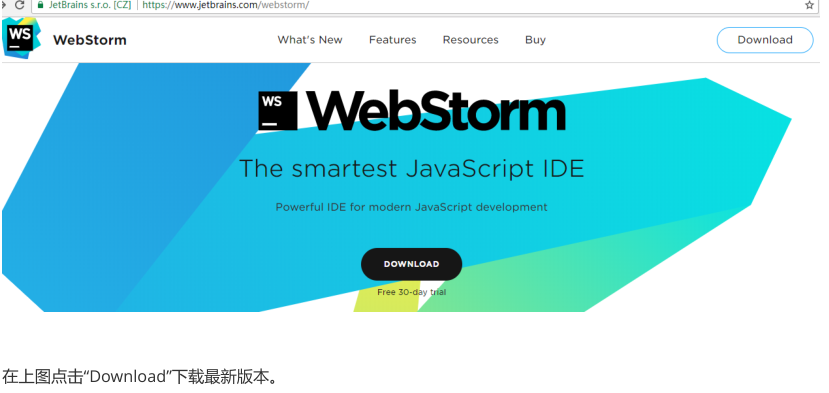Click the black WS logo in hero banner
This screenshot has height=393, width=829.
coord(278,111)
